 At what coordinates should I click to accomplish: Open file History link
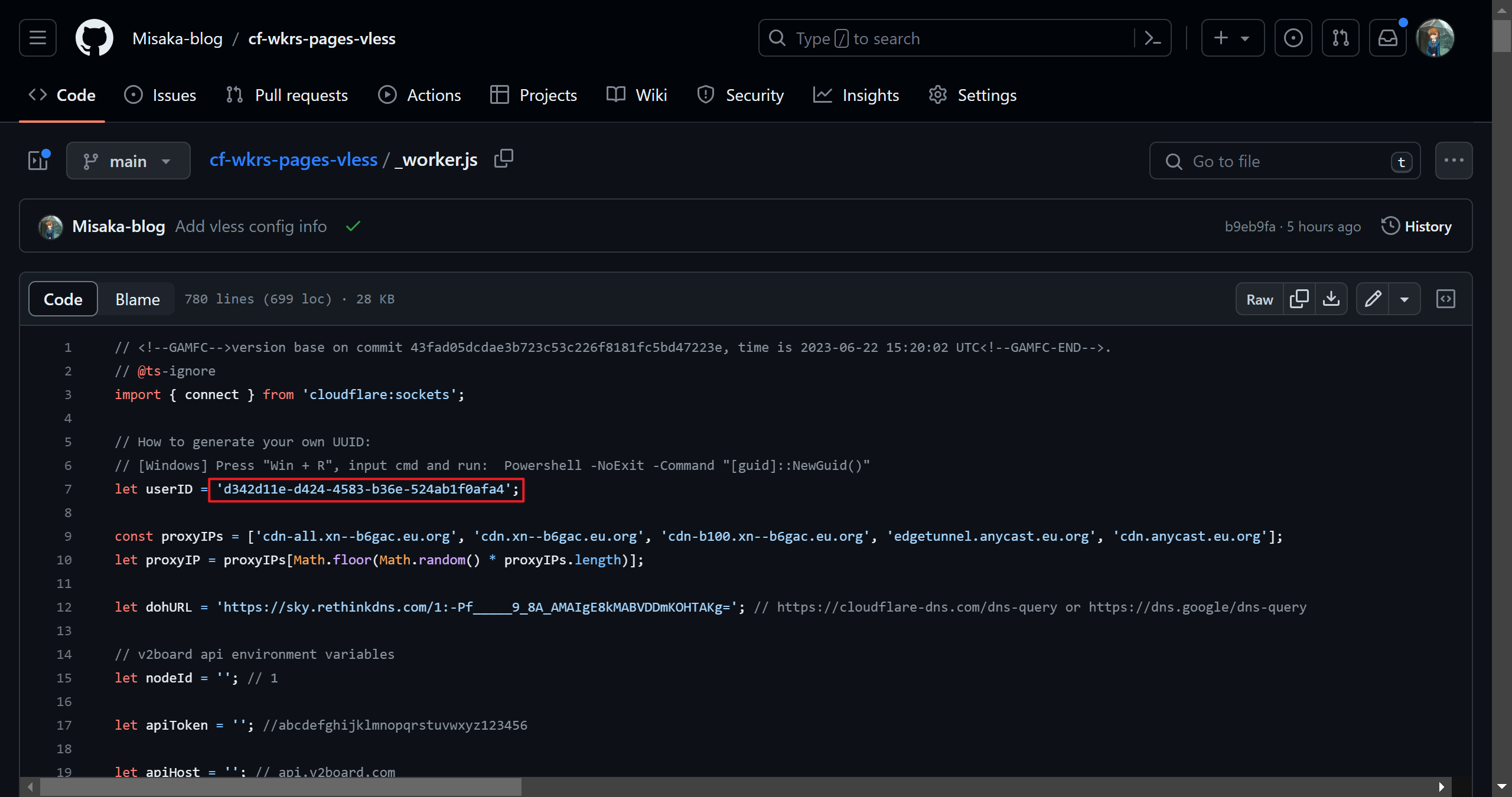1416,226
